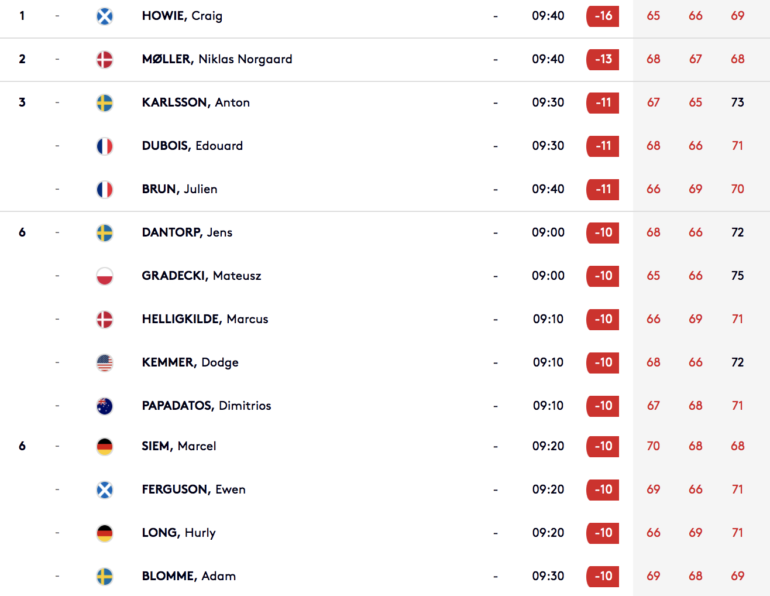
Task: Select round three score 75 for Gradecki
Action: (x=737, y=276)
